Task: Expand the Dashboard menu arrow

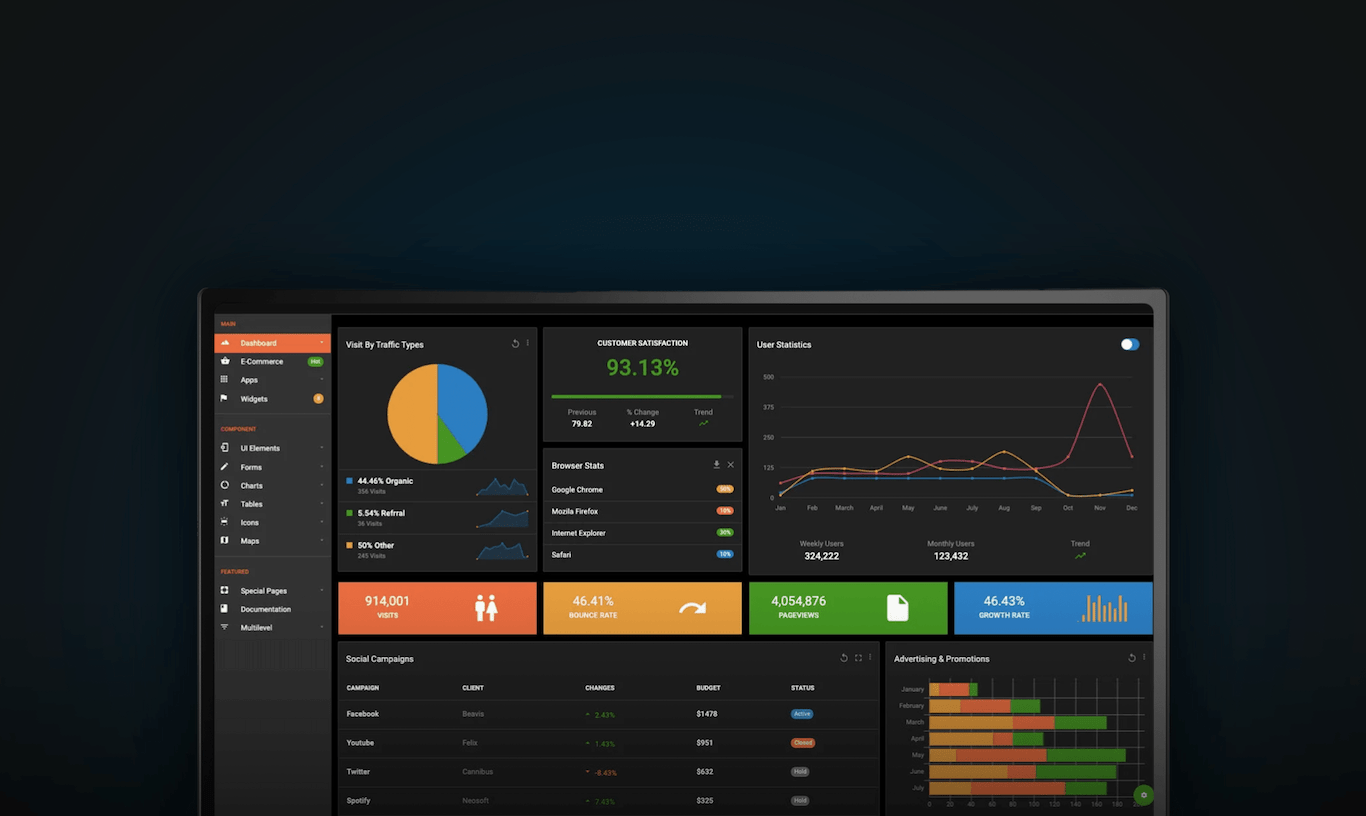Action: [x=322, y=343]
